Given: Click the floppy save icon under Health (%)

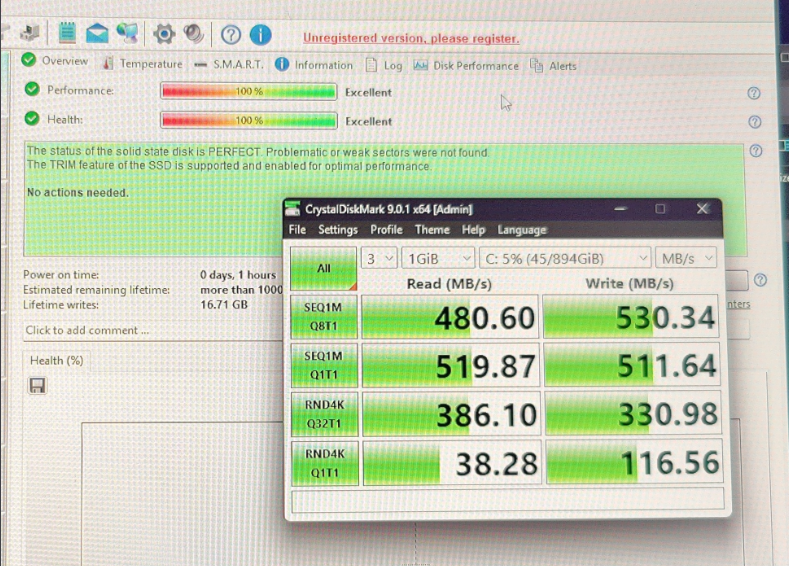Looking at the screenshot, I should pyautogui.click(x=37, y=386).
